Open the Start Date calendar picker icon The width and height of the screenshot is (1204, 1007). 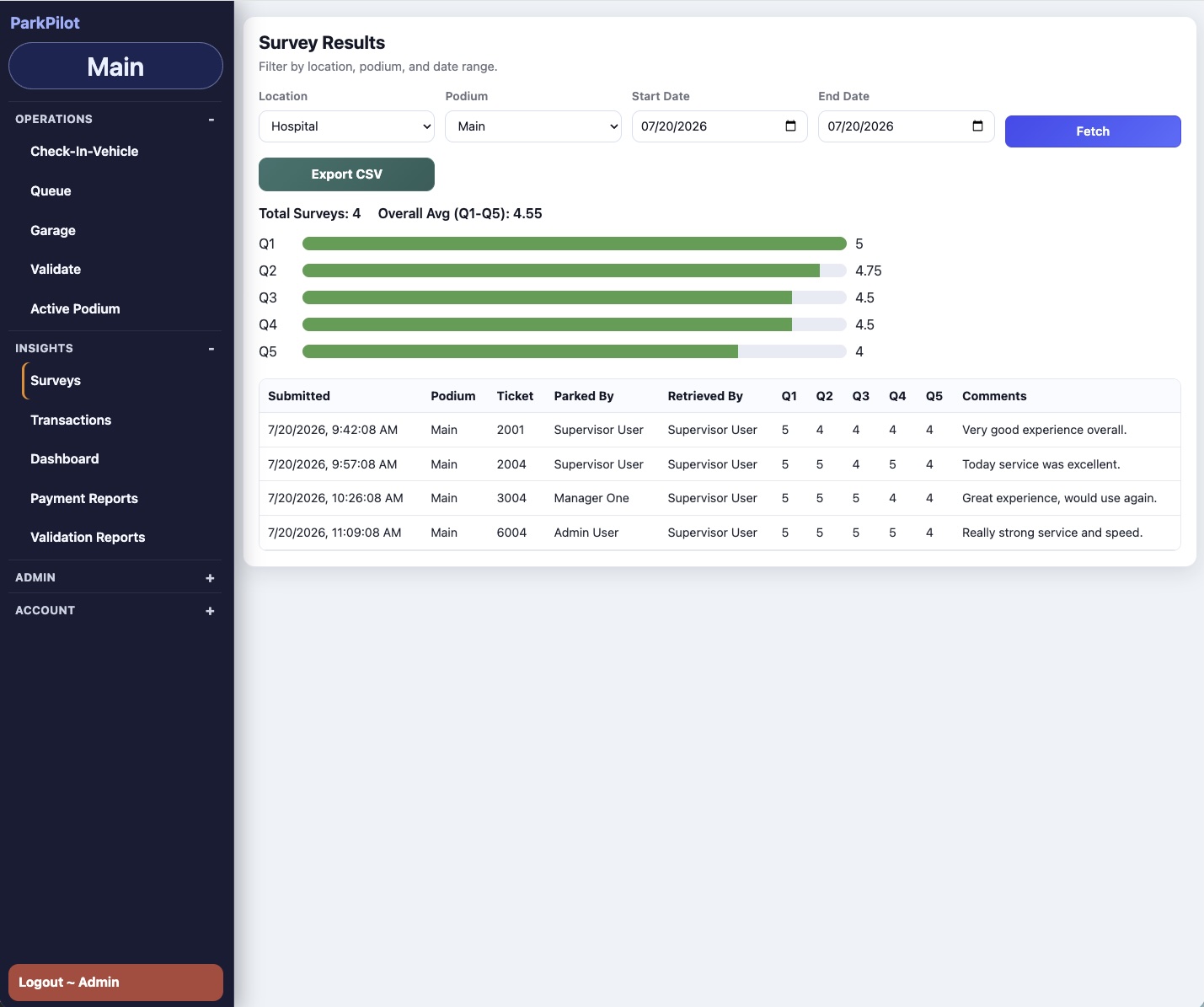click(x=790, y=126)
